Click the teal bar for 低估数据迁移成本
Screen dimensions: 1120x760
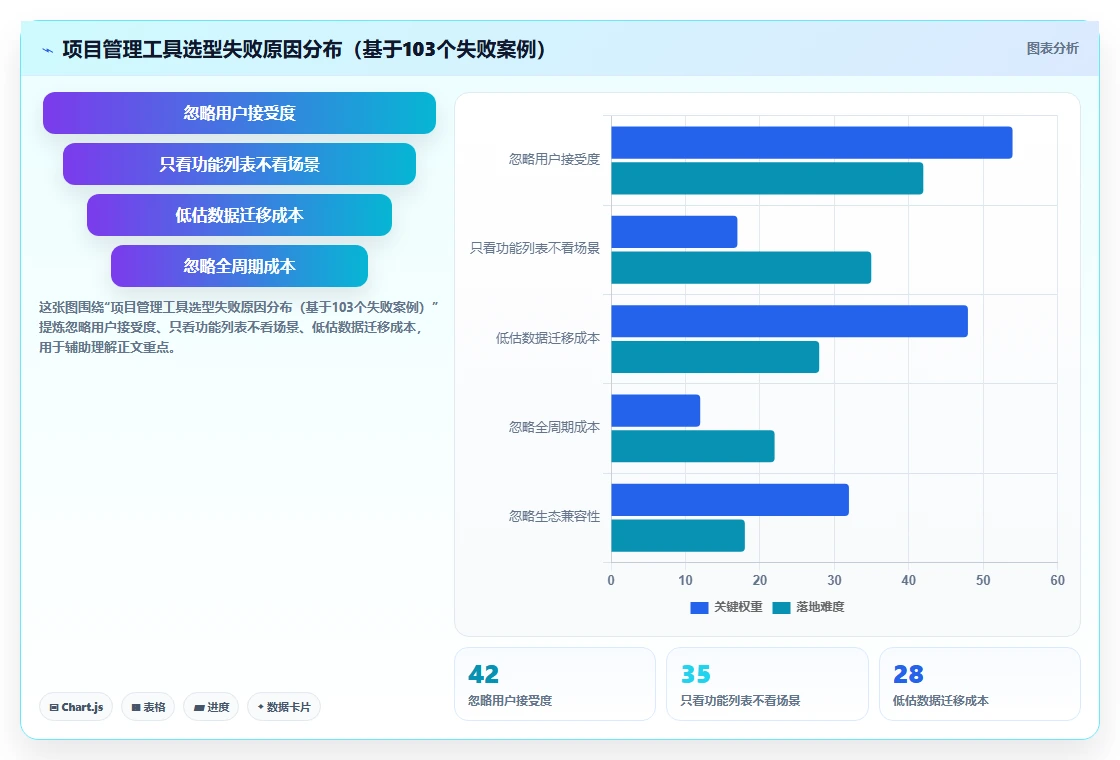715,357
